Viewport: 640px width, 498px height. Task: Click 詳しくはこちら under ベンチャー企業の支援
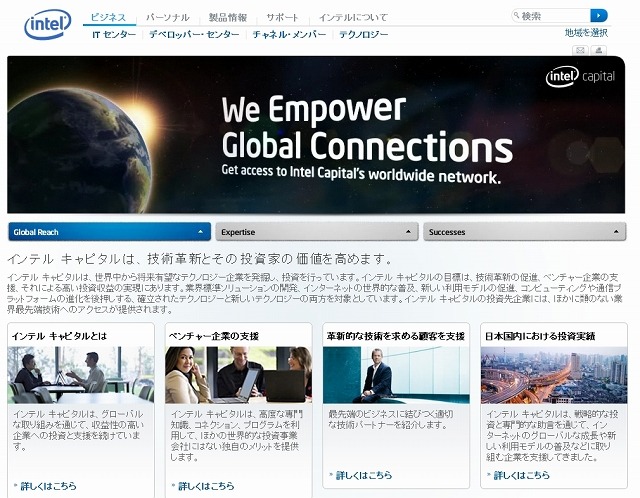pos(206,486)
